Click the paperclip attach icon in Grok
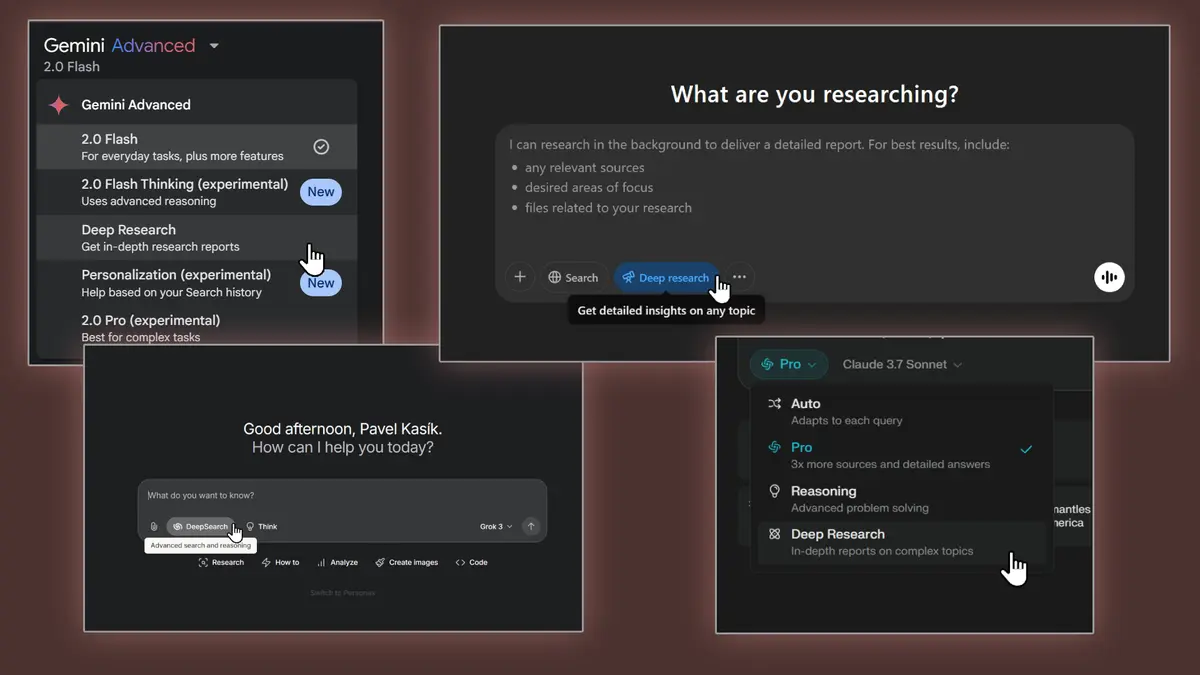1200x675 pixels. 154,527
